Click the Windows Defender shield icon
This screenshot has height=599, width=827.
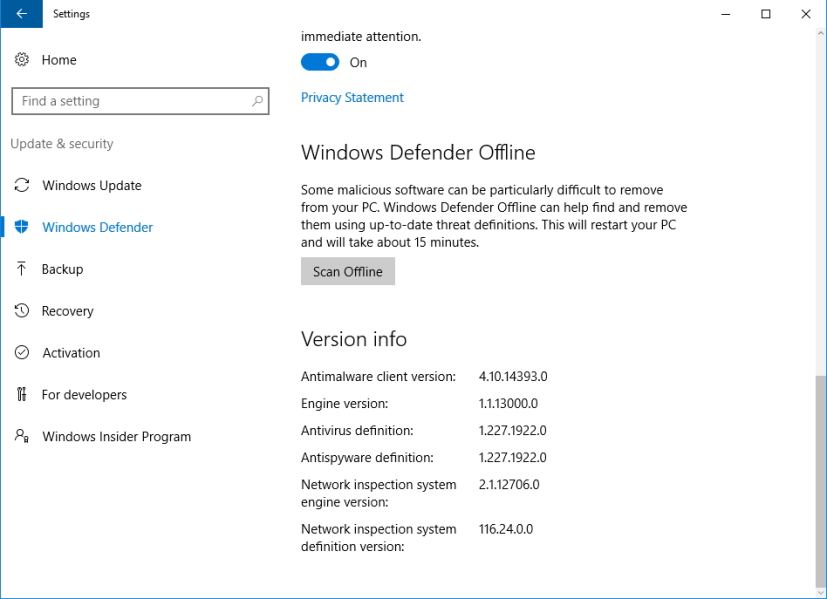tap(22, 227)
